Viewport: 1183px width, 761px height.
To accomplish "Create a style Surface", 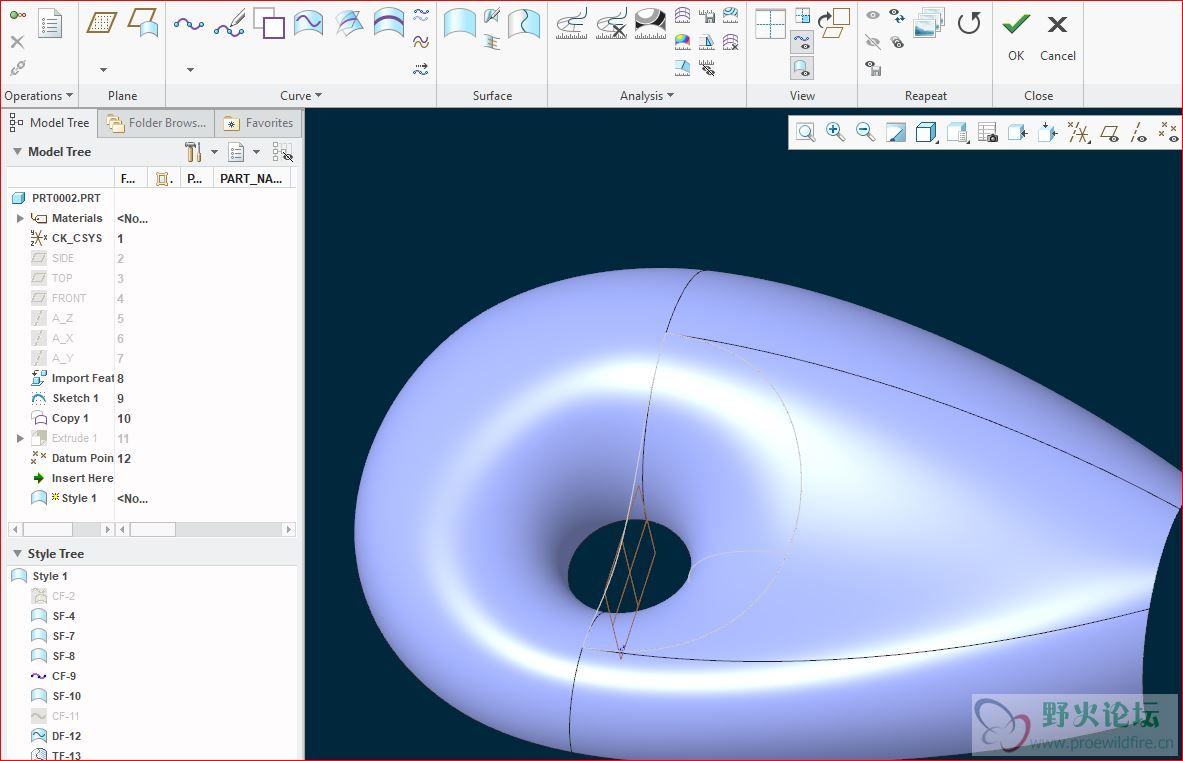I will tap(459, 23).
